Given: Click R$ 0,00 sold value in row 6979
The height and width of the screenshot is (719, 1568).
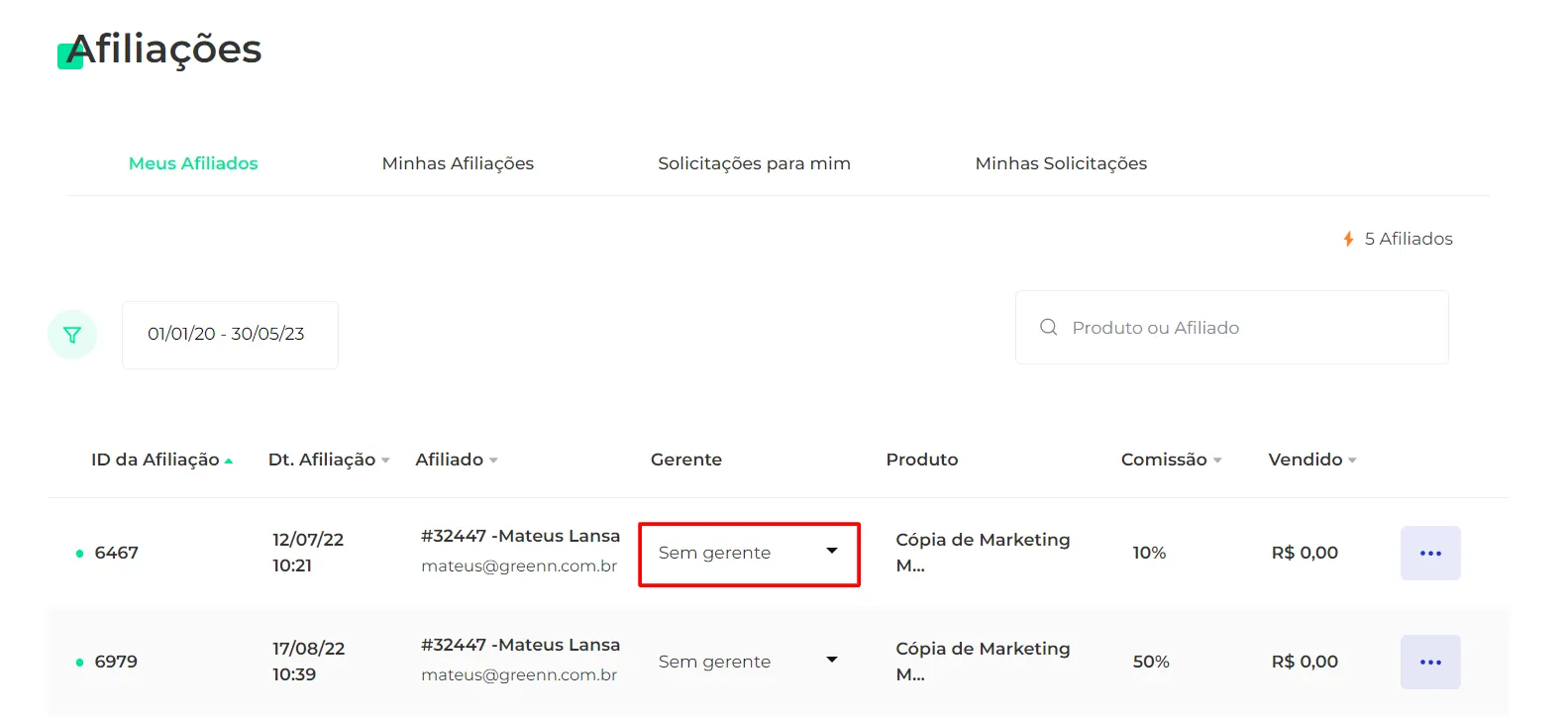Looking at the screenshot, I should (x=1305, y=662).
